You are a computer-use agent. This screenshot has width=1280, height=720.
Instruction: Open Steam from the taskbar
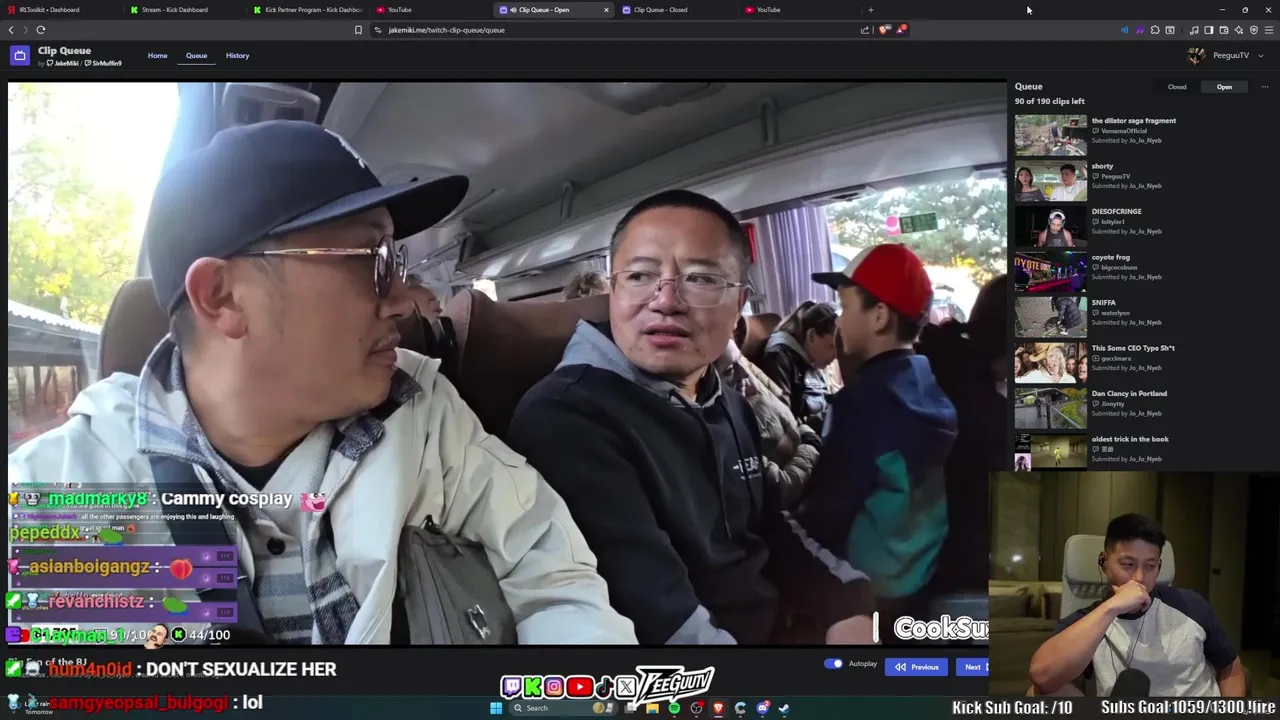[784, 708]
